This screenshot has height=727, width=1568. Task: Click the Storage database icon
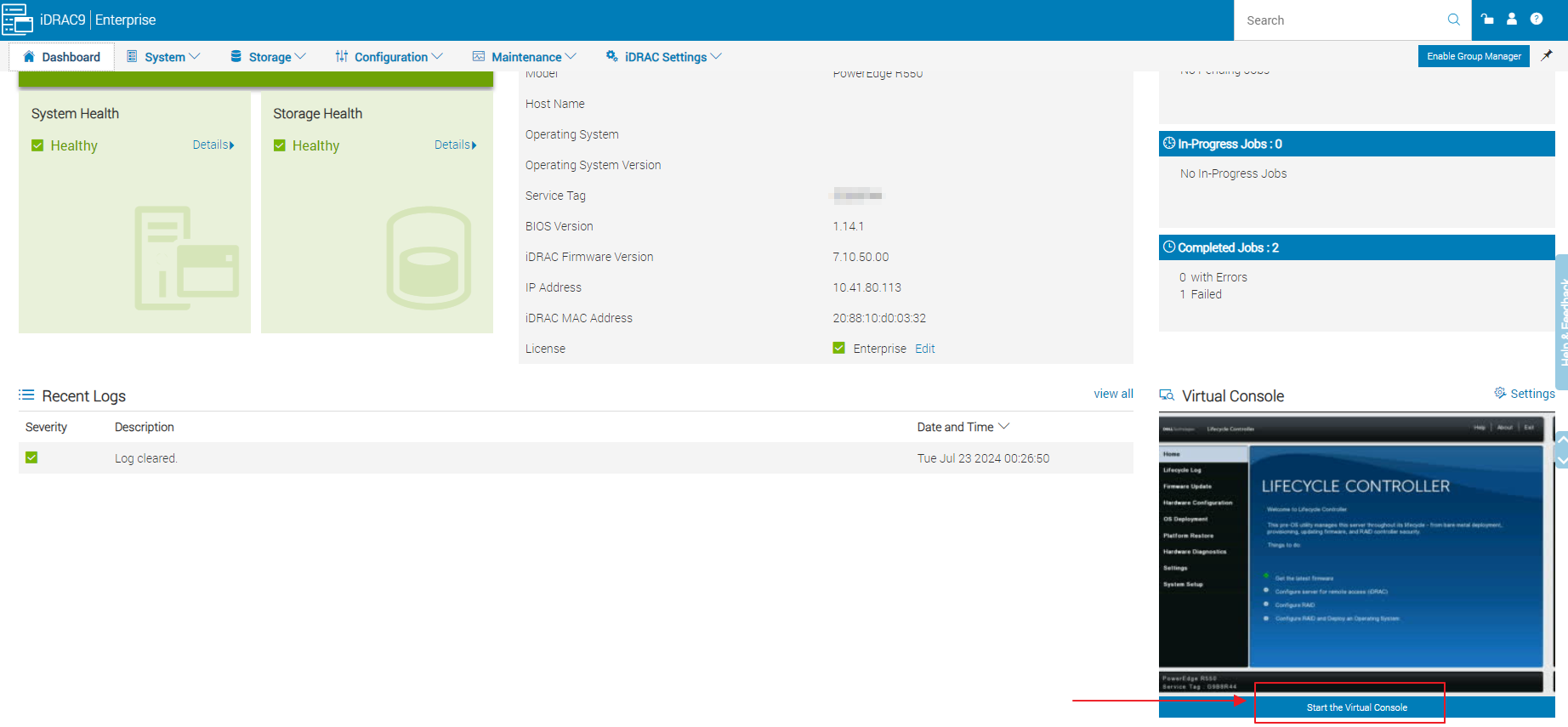pos(236,56)
